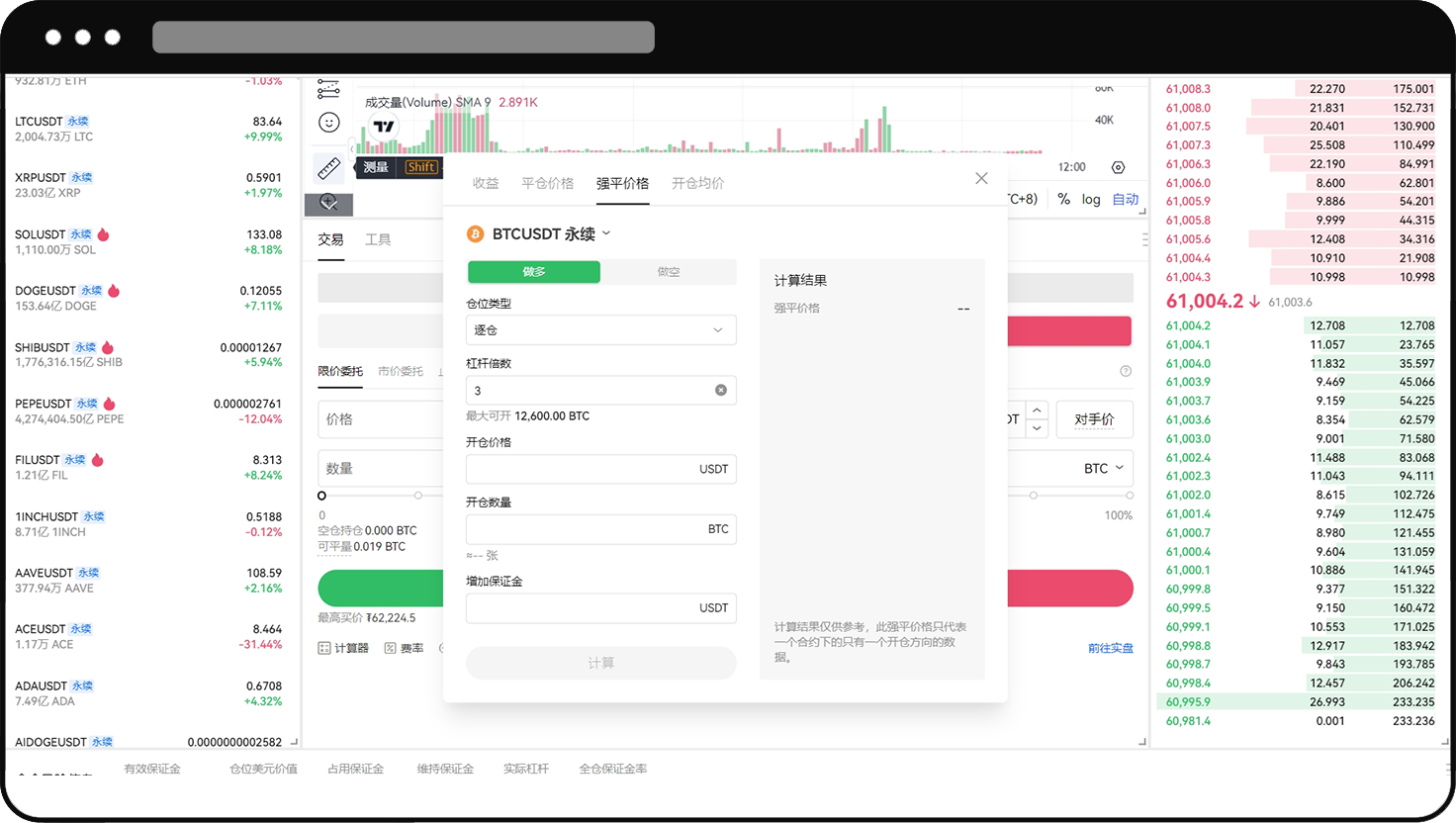Select AAVEUSDT 永续 in the market list
1456x823 pixels.
pyautogui.click(x=148, y=581)
